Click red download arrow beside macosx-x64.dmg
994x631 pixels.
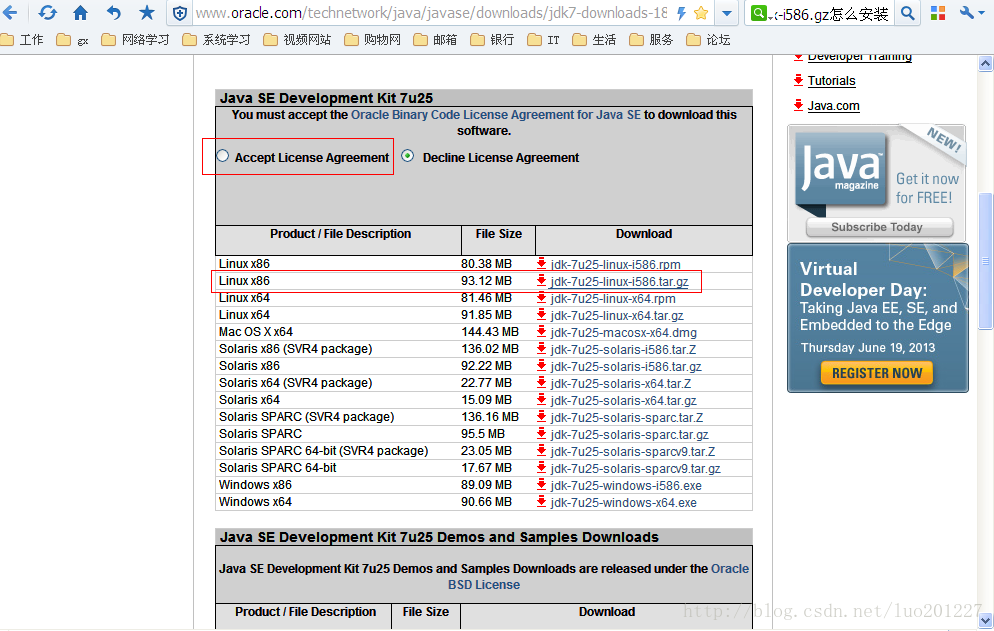(541, 332)
